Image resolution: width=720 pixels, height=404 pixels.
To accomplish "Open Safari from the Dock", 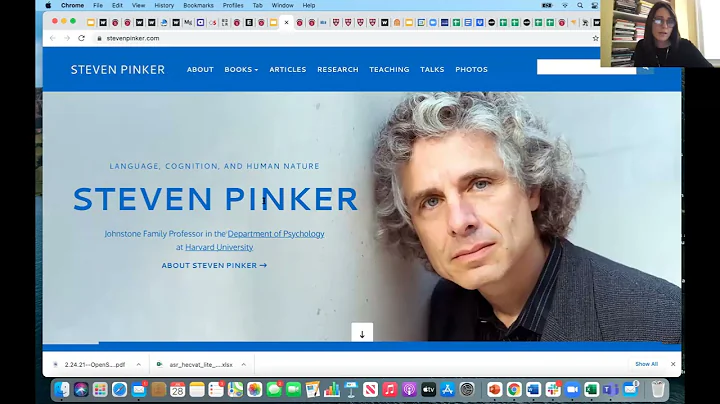I will click(x=119, y=389).
